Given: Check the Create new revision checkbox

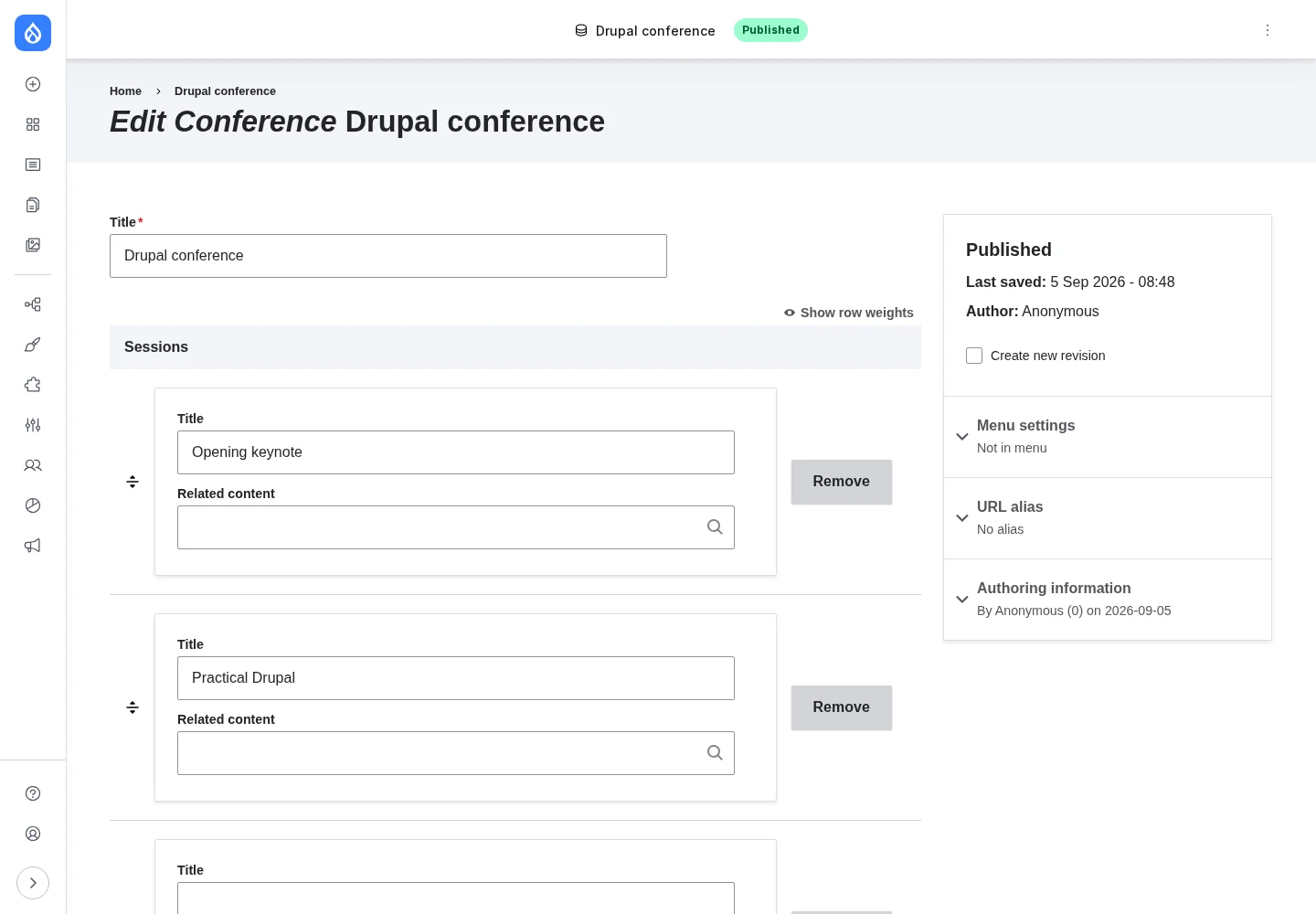Looking at the screenshot, I should point(974,356).
